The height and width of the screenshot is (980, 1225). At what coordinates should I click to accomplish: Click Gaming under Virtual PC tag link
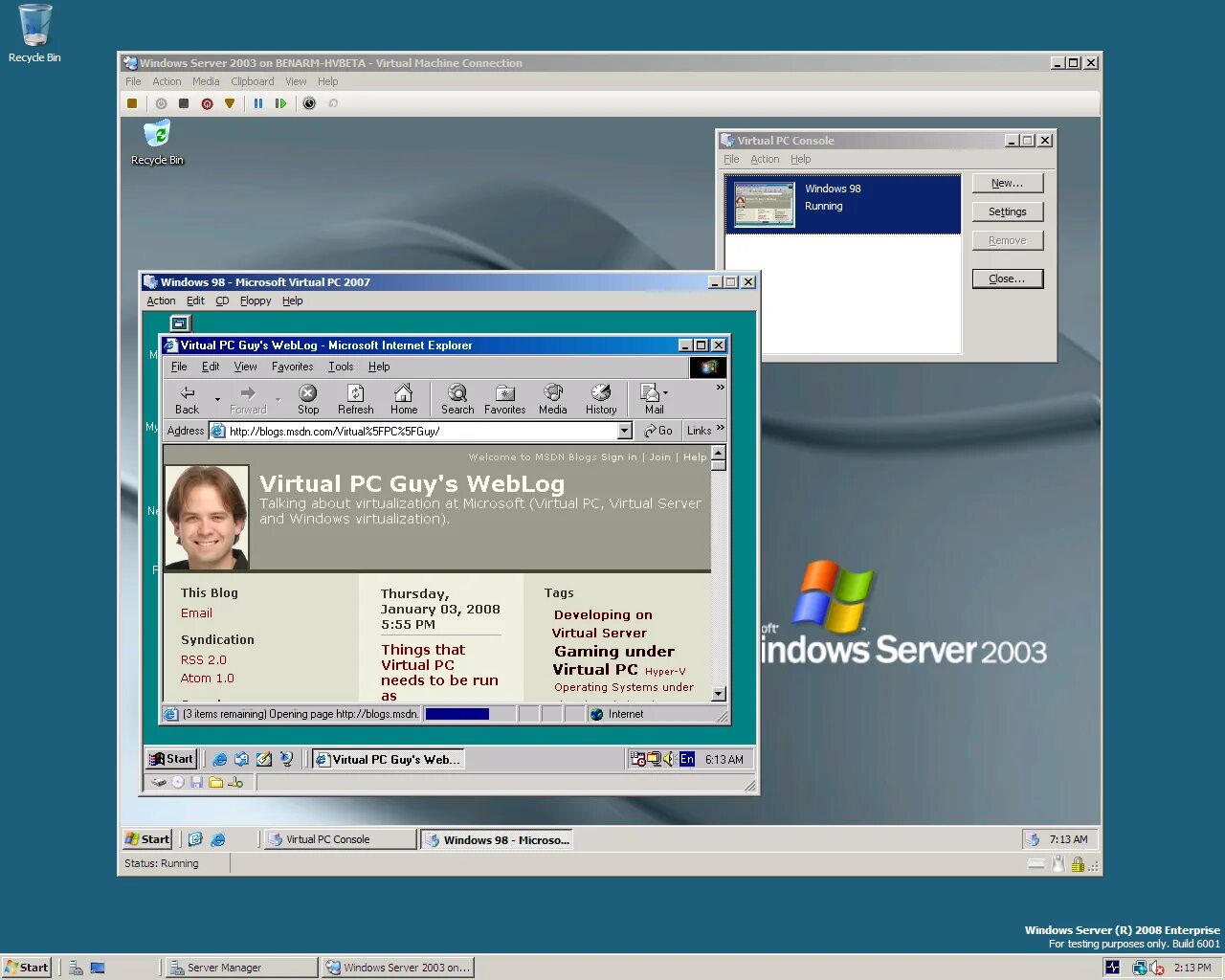(x=613, y=660)
